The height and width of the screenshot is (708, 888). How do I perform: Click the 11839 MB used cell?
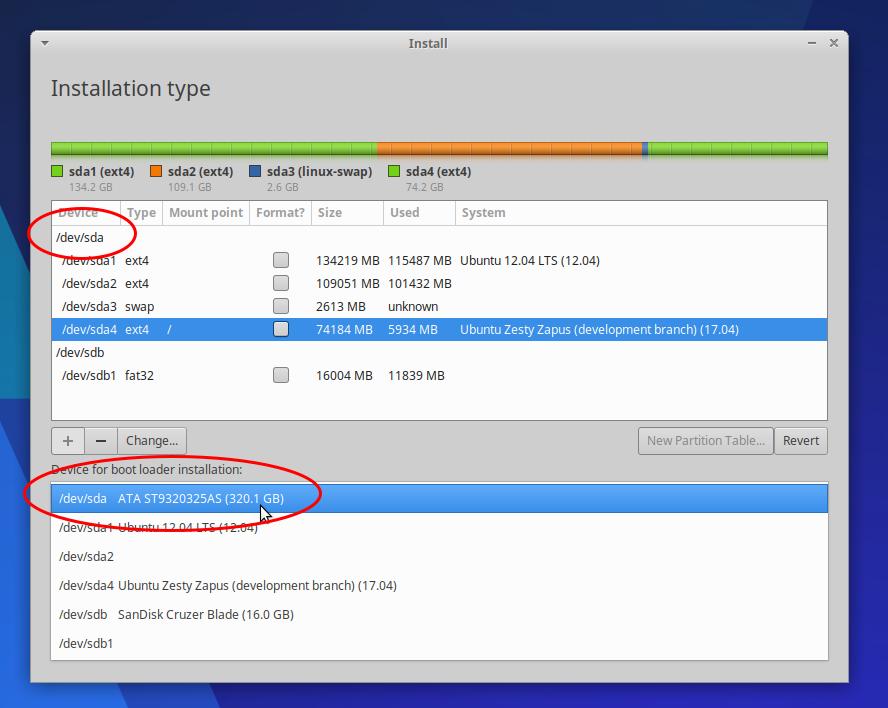pyautogui.click(x=416, y=376)
